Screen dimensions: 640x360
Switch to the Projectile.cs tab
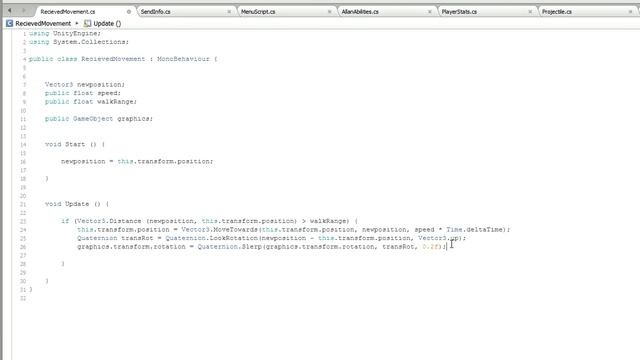coord(557,12)
